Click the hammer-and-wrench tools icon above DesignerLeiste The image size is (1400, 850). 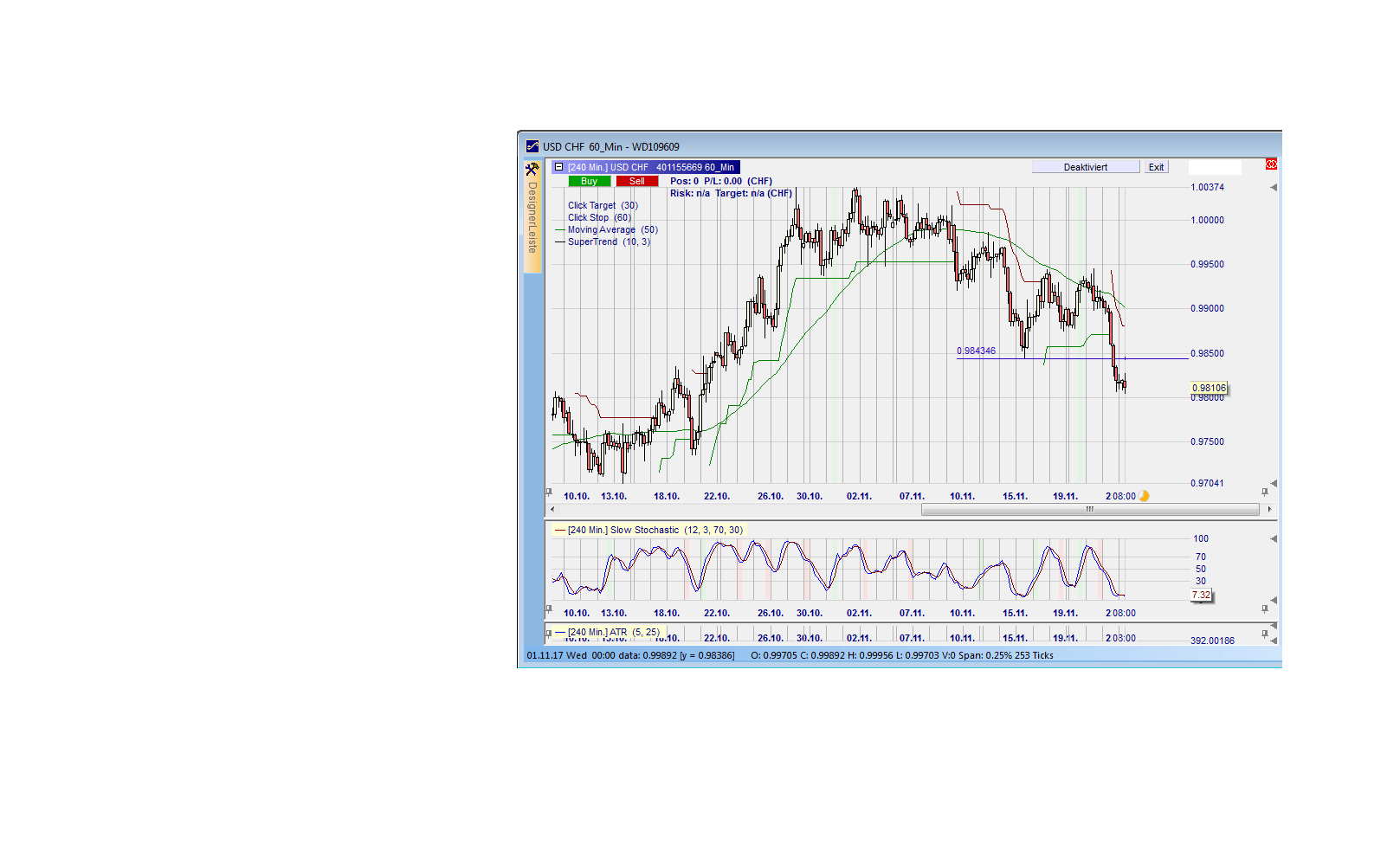531,170
